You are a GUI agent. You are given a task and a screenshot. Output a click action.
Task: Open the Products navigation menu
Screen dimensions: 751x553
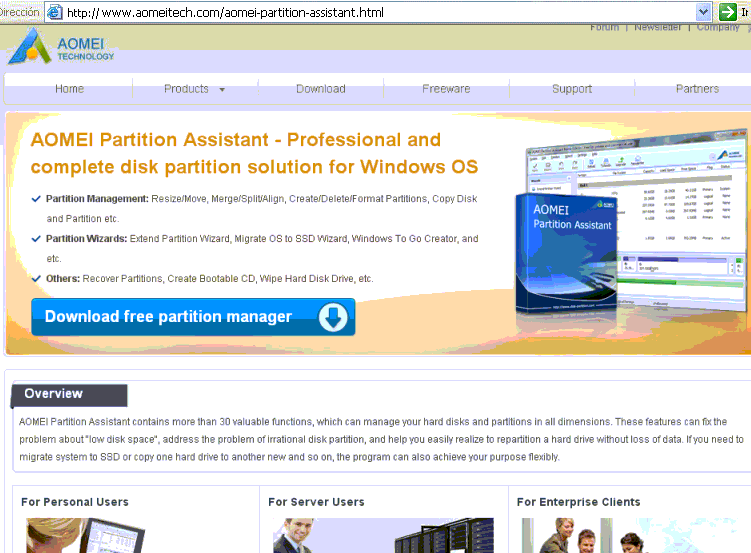coord(186,89)
